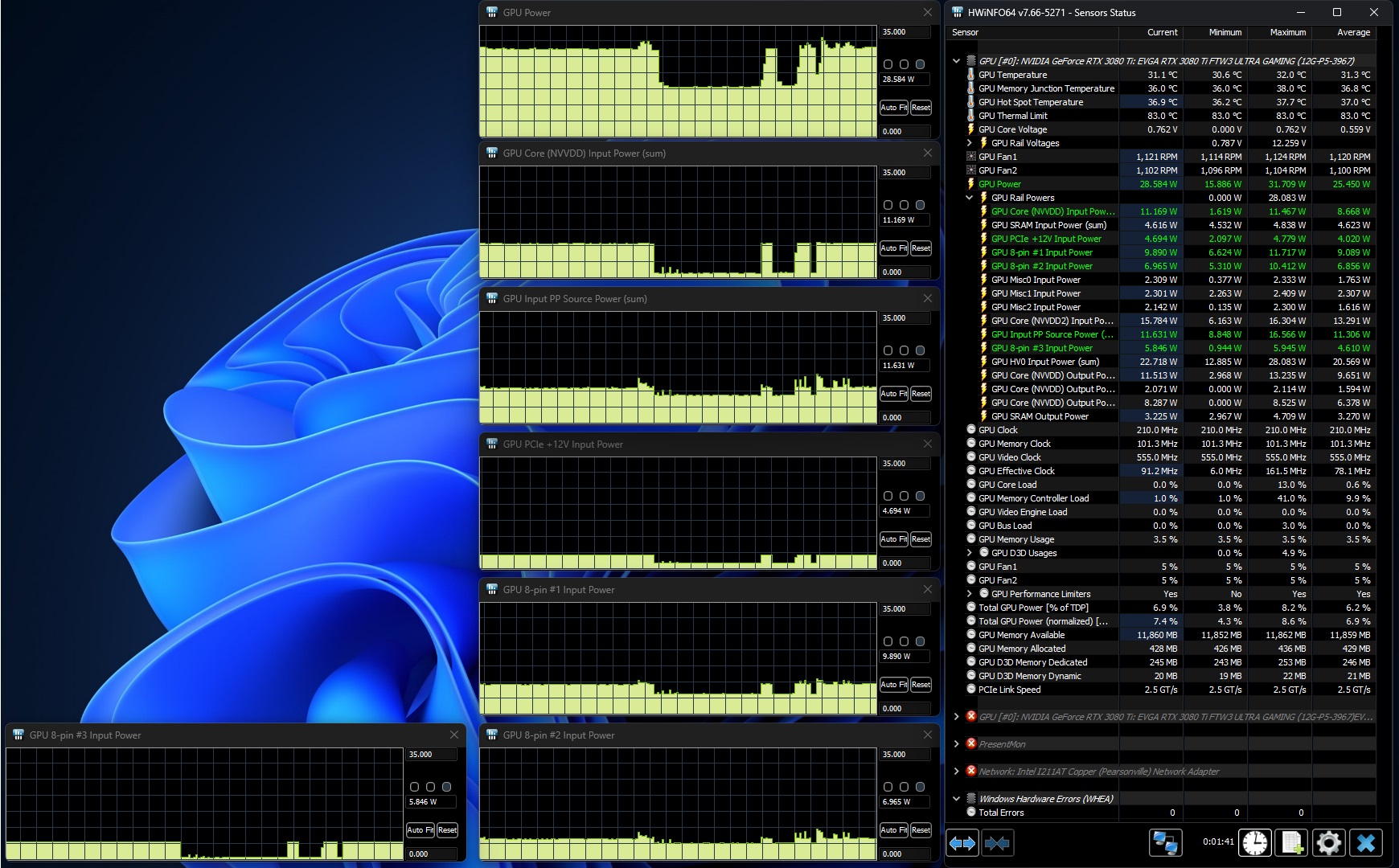Screen dimensions: 1399x868
Task: Click Reset in the GPU 8-pin #2 graph
Action: (x=921, y=830)
